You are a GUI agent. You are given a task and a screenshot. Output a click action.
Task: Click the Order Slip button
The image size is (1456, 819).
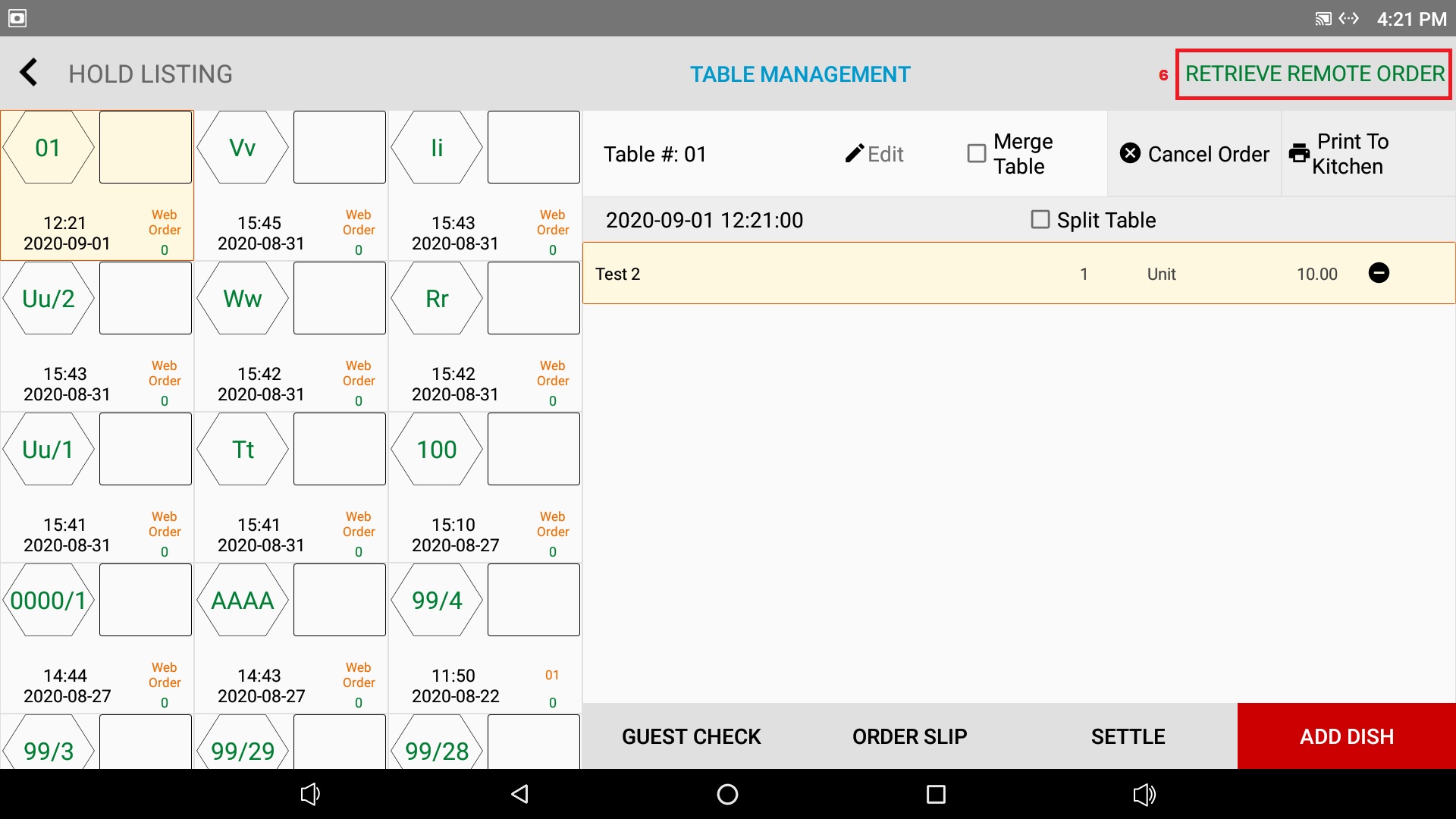[909, 736]
